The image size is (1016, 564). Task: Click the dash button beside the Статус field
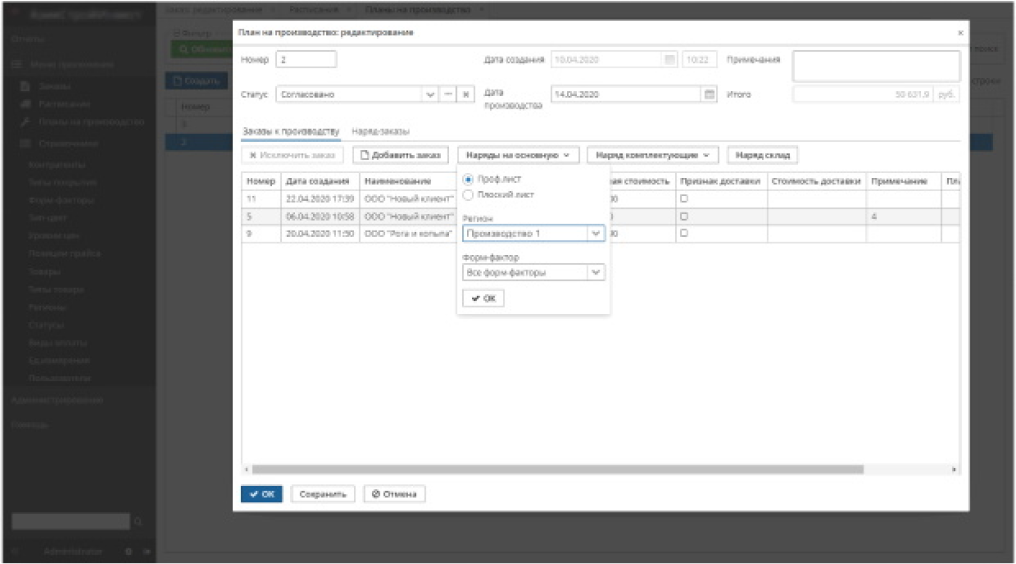(x=448, y=94)
